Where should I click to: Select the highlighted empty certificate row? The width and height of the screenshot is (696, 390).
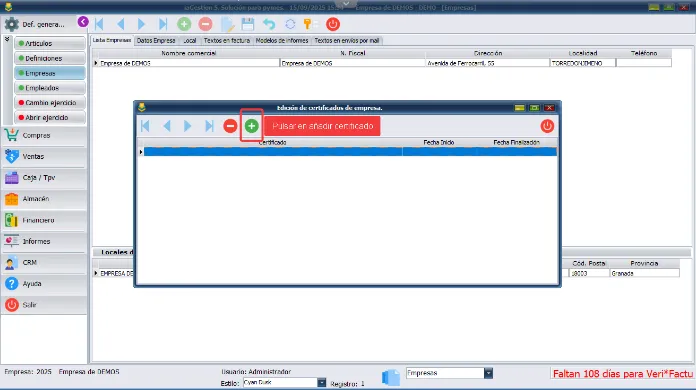(350, 152)
